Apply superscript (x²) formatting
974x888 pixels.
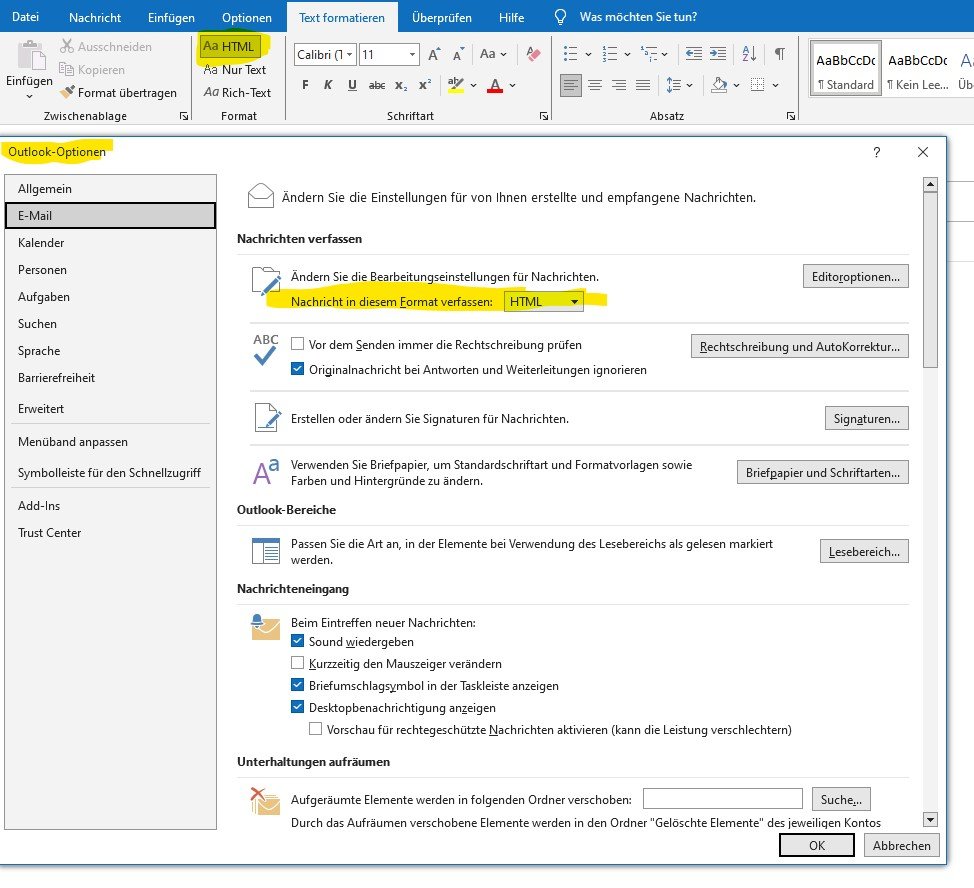point(425,85)
